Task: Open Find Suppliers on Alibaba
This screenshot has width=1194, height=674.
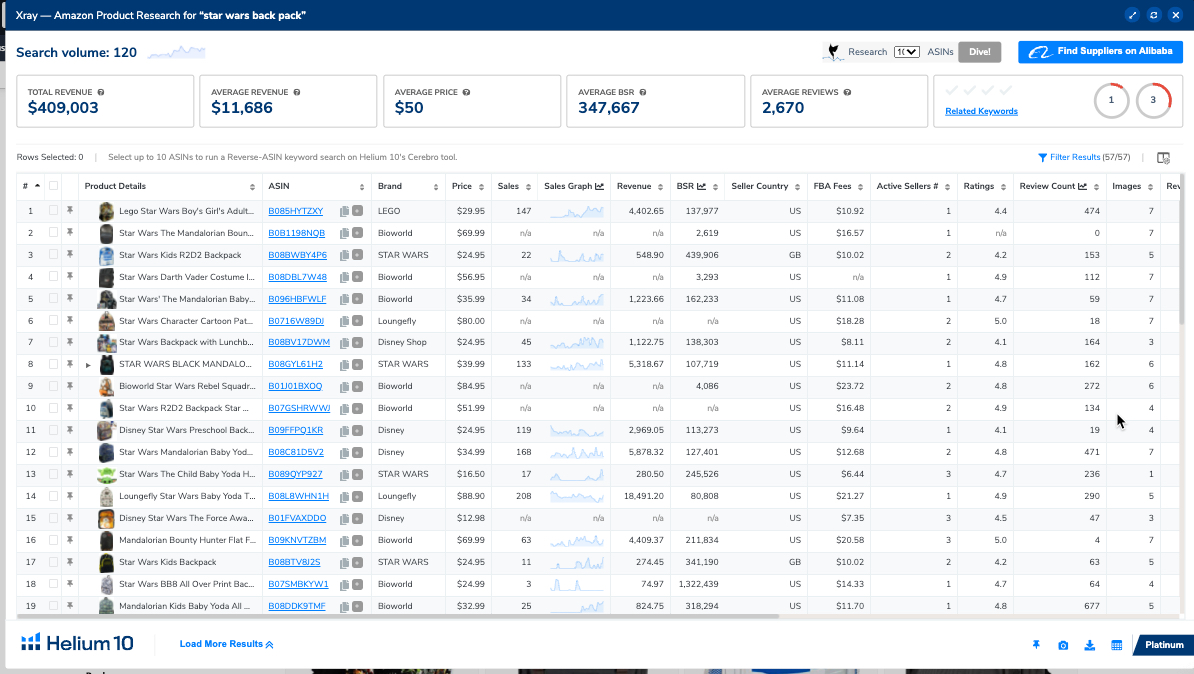Action: (x=1100, y=51)
